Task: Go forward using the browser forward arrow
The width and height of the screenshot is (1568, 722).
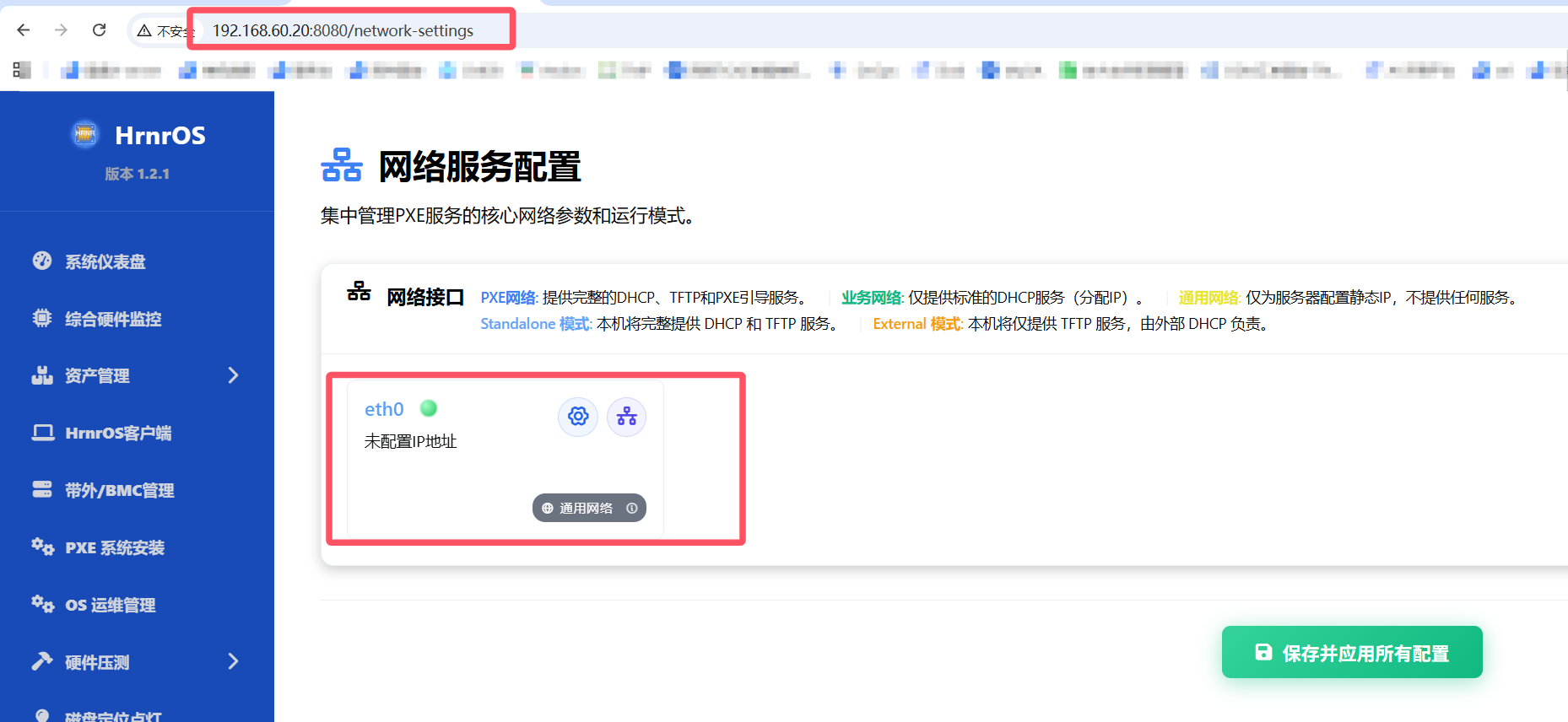Action: [61, 30]
